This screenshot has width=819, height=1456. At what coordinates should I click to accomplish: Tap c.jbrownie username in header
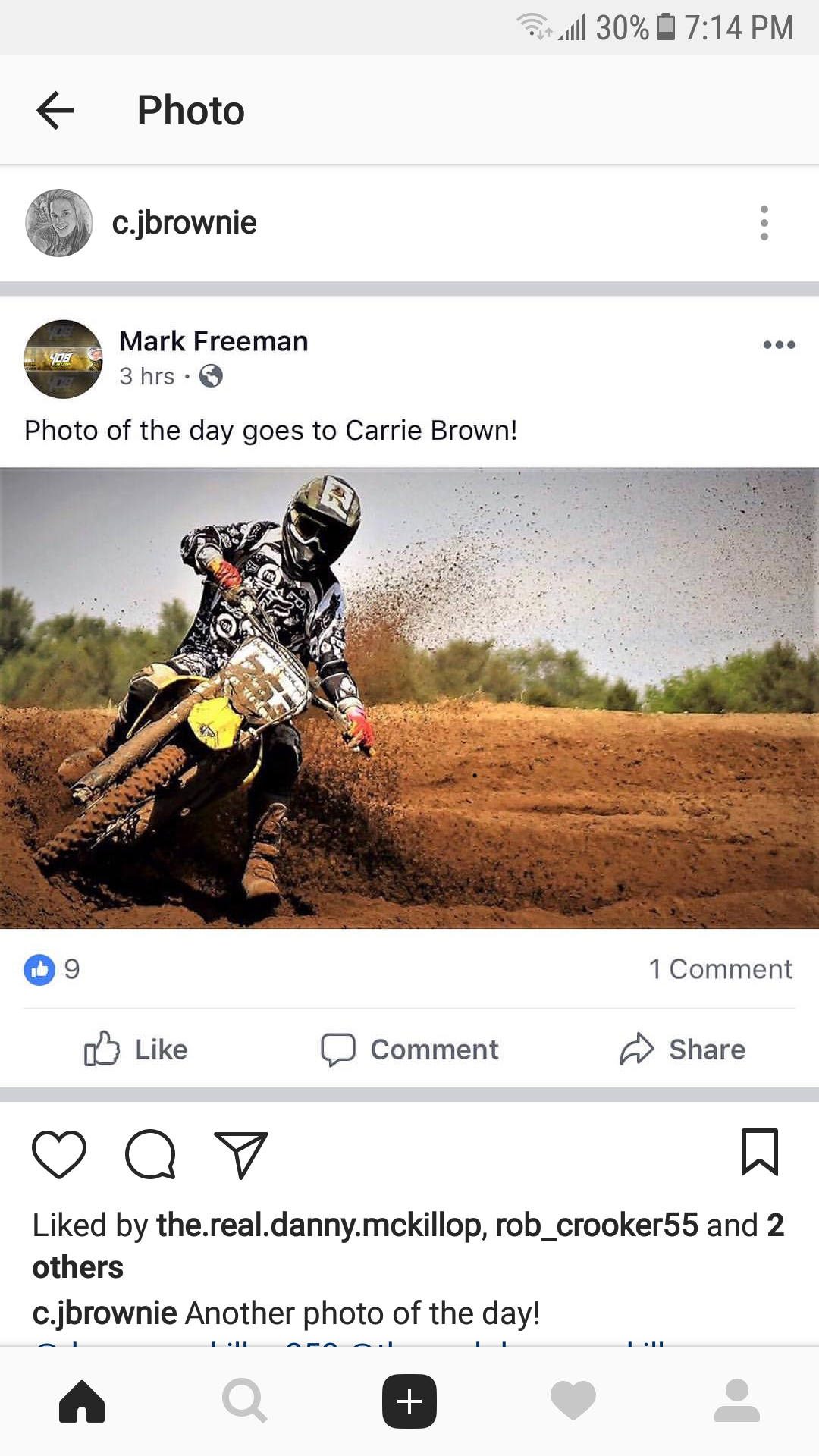(184, 223)
